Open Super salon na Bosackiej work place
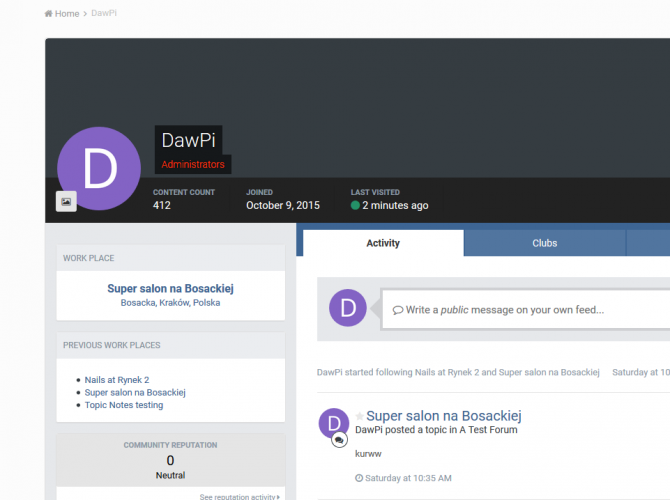 (x=170, y=288)
